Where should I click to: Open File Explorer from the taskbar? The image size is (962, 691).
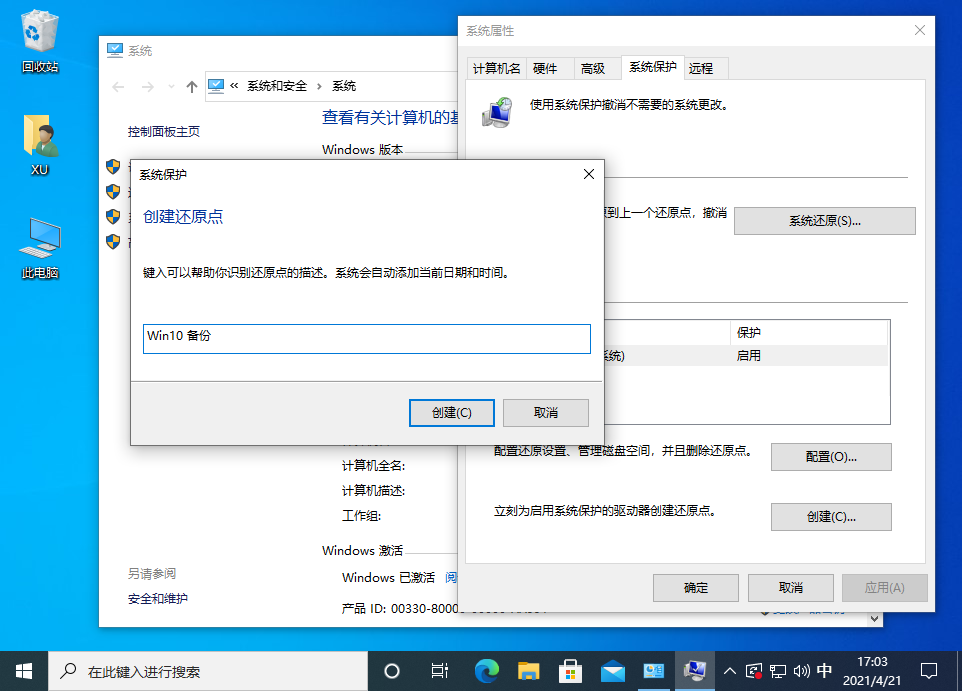click(528, 670)
